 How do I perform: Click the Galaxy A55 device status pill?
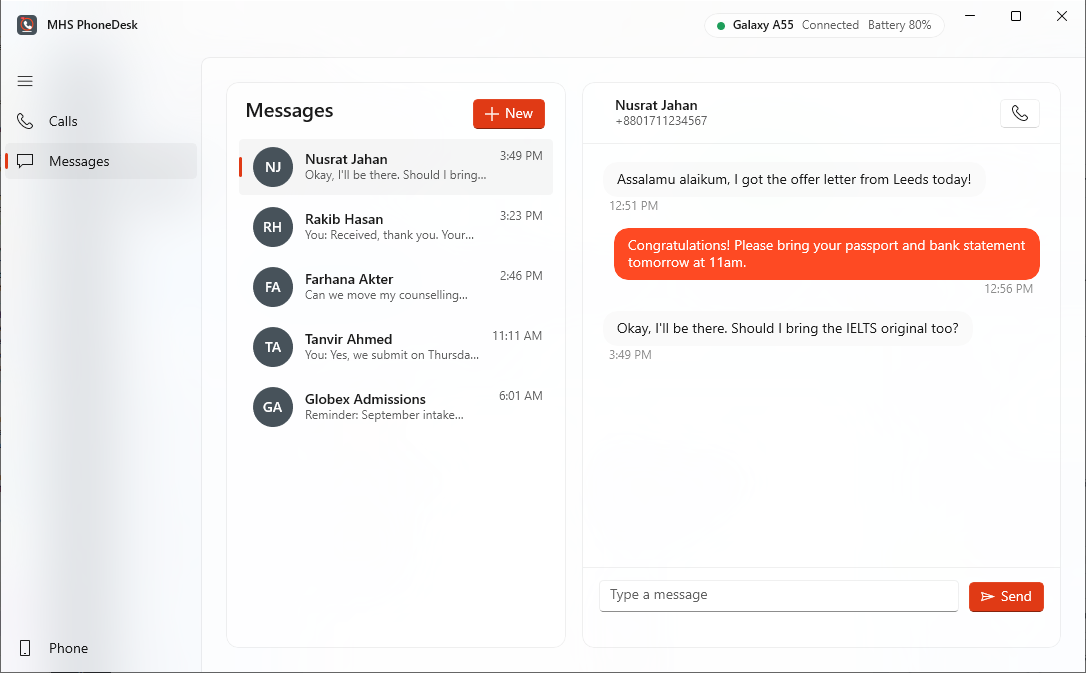point(824,26)
